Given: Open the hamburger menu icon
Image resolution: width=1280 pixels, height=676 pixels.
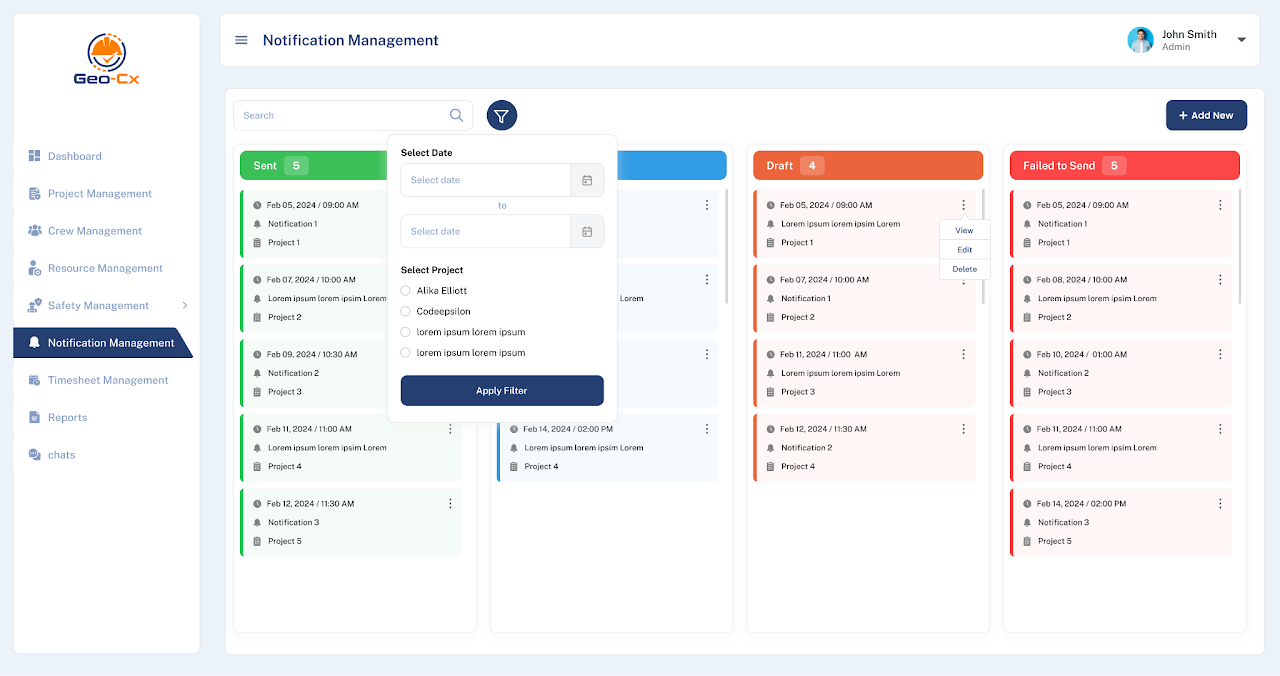Looking at the screenshot, I should (x=241, y=40).
